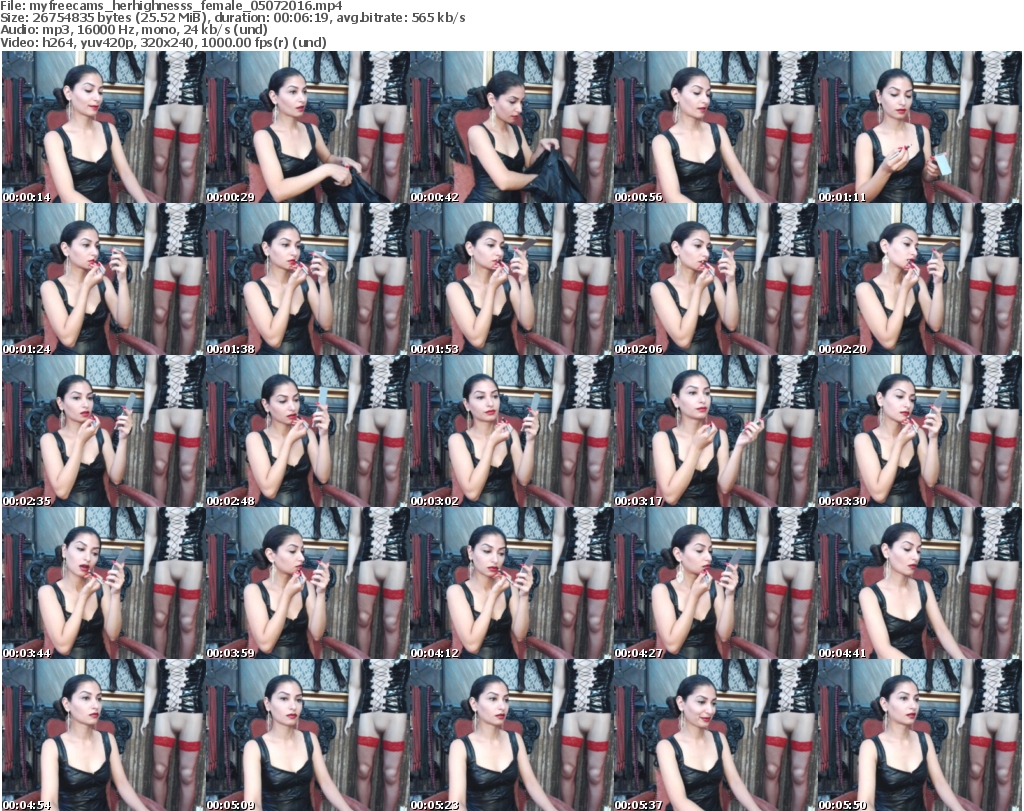Screen dimensions: 1024x811
Task: Click the frame marked 00:03:59
Action: [308, 583]
